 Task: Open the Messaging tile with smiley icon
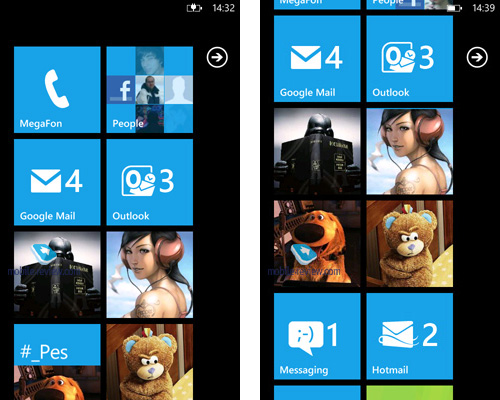[x=317, y=336]
